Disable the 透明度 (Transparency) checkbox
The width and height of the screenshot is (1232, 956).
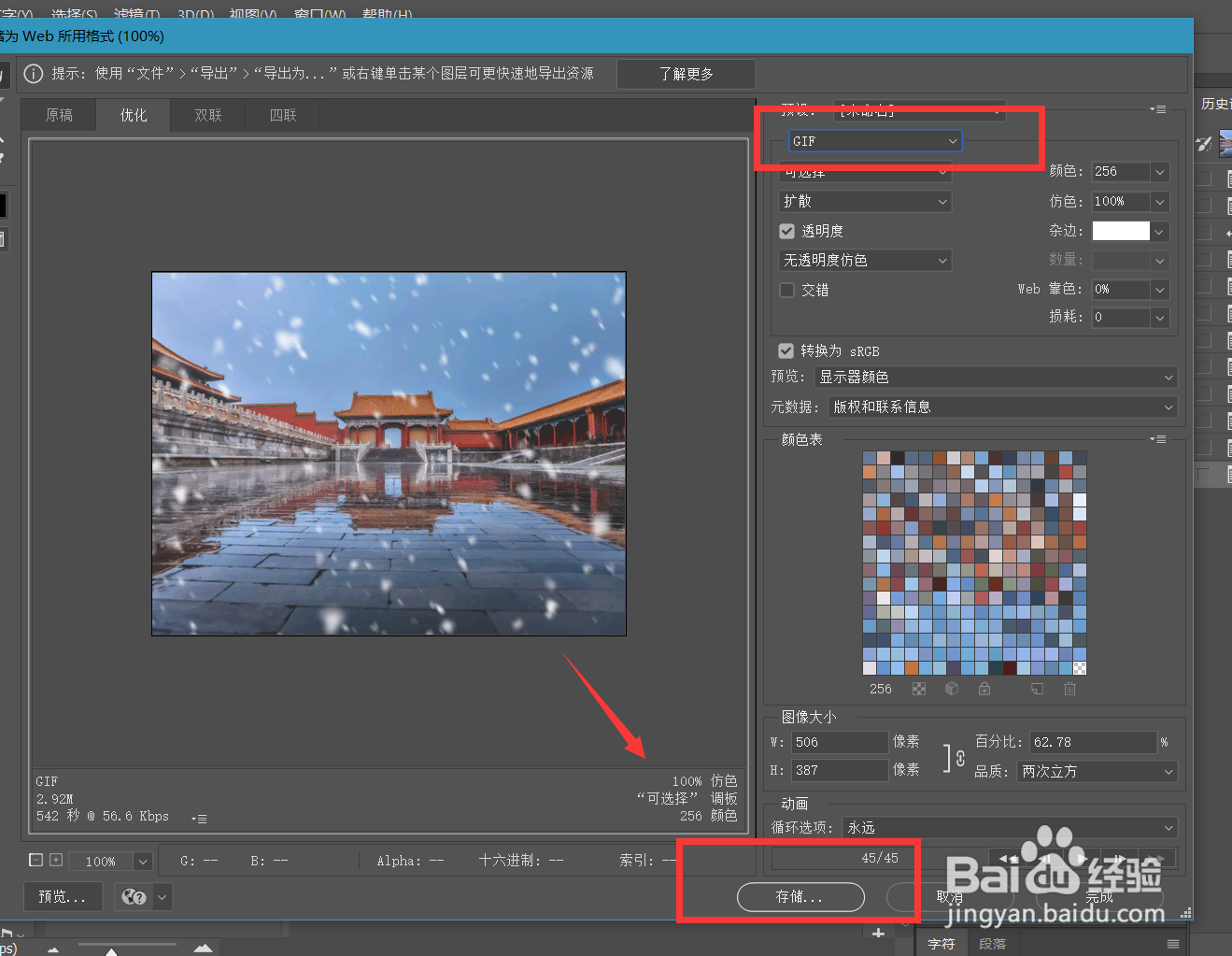(786, 231)
